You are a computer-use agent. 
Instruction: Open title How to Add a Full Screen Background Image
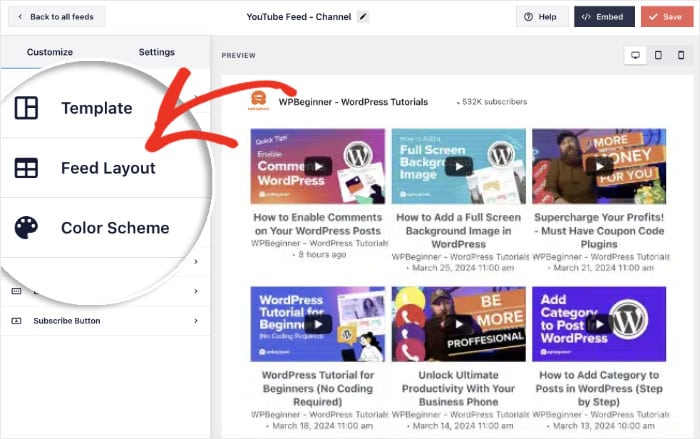point(458,231)
